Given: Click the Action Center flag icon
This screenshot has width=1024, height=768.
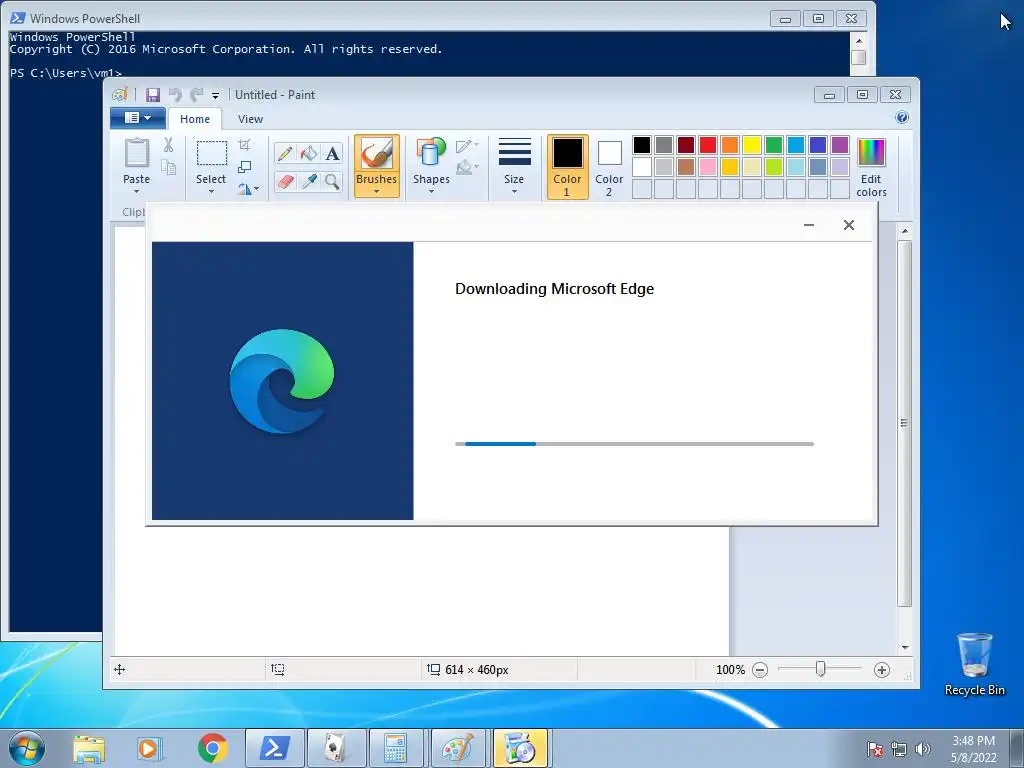Looking at the screenshot, I should coord(875,749).
